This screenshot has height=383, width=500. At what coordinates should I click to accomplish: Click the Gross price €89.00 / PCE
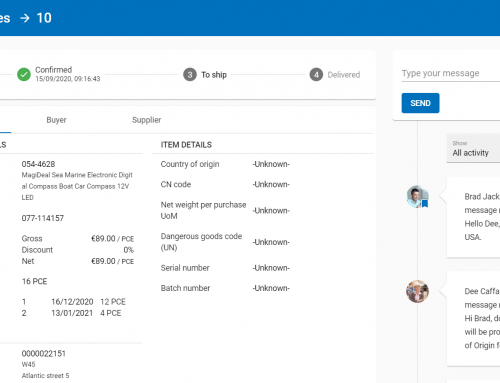[x=112, y=239]
